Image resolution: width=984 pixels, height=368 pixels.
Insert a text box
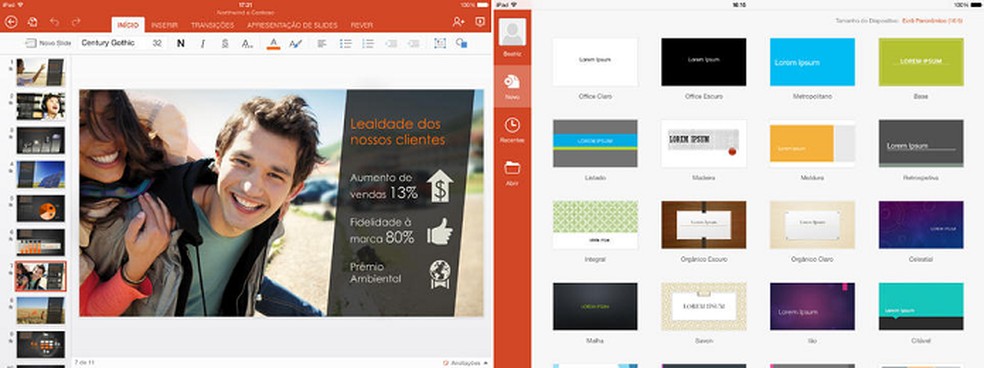[440, 43]
